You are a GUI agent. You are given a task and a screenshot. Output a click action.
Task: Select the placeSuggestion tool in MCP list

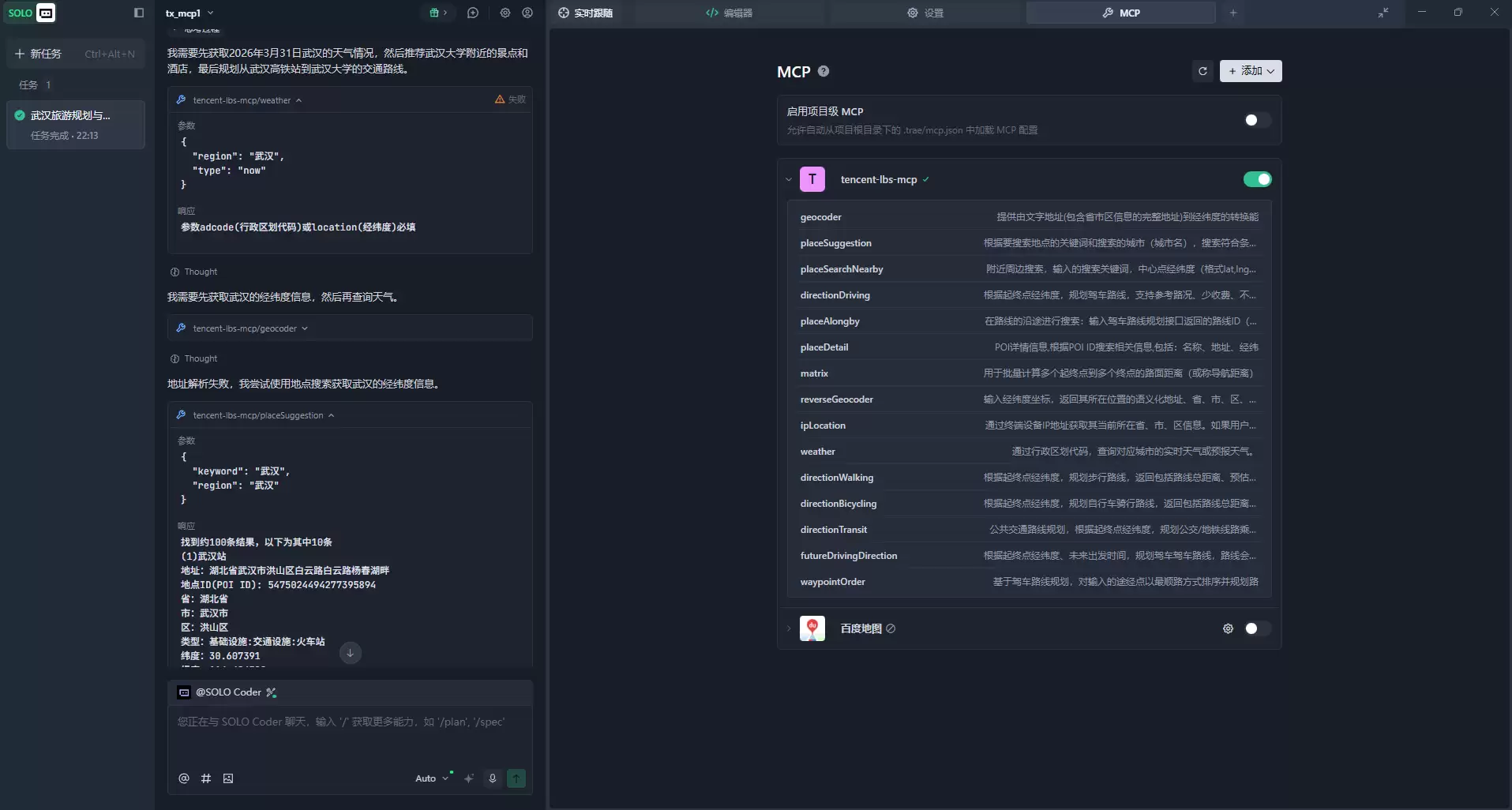pyautogui.click(x=1029, y=243)
